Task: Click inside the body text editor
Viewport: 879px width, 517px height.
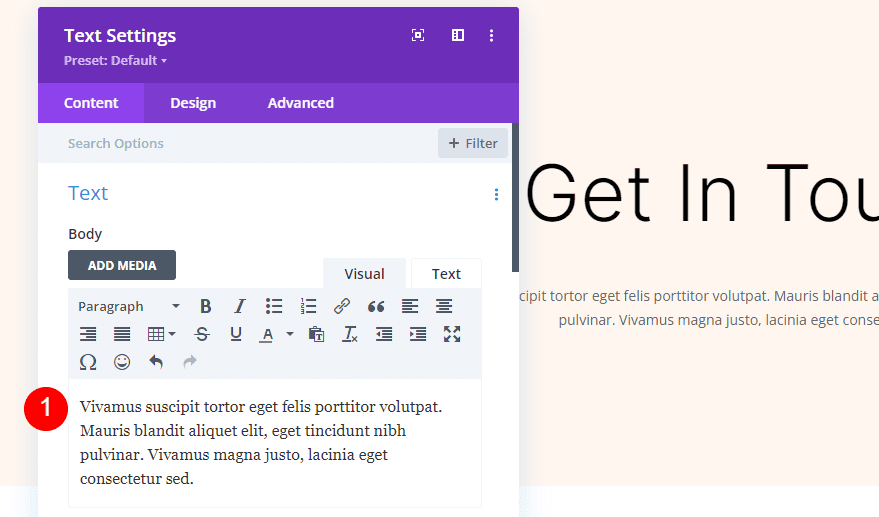Action: tap(275, 442)
